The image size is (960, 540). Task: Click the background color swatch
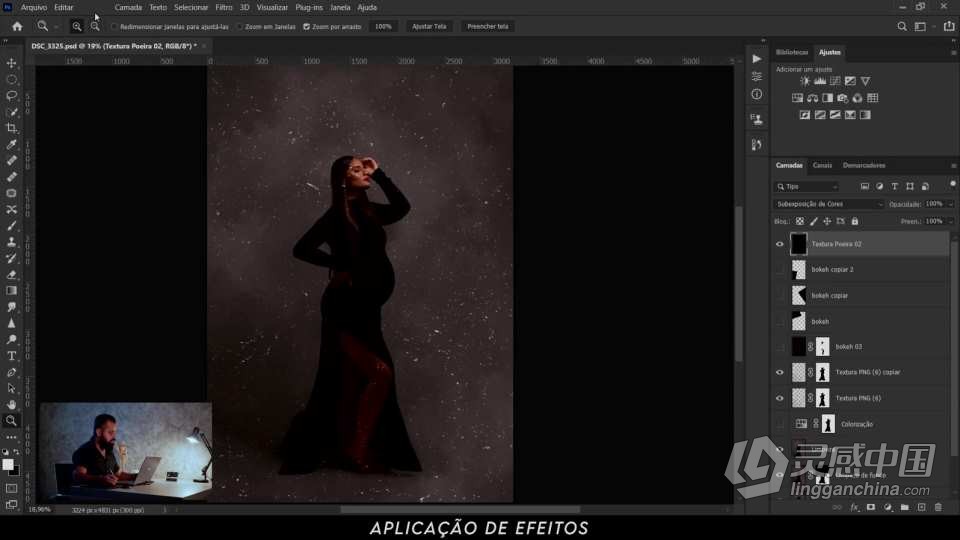tap(15, 471)
